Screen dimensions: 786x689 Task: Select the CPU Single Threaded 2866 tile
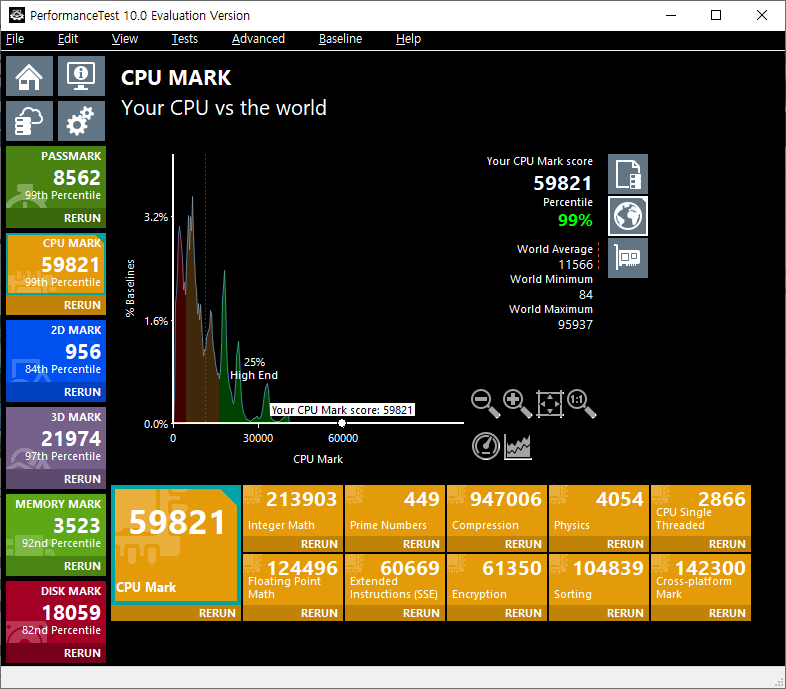click(x=701, y=510)
